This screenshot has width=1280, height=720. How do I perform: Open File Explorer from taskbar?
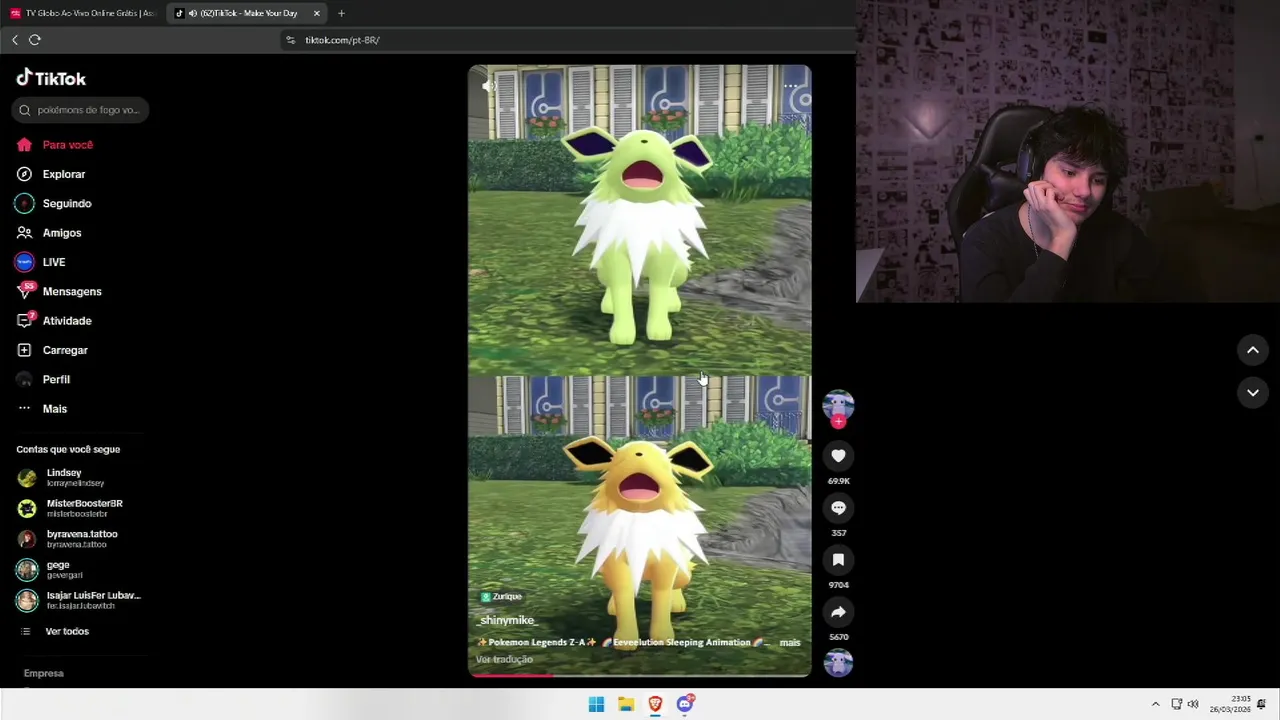point(626,704)
